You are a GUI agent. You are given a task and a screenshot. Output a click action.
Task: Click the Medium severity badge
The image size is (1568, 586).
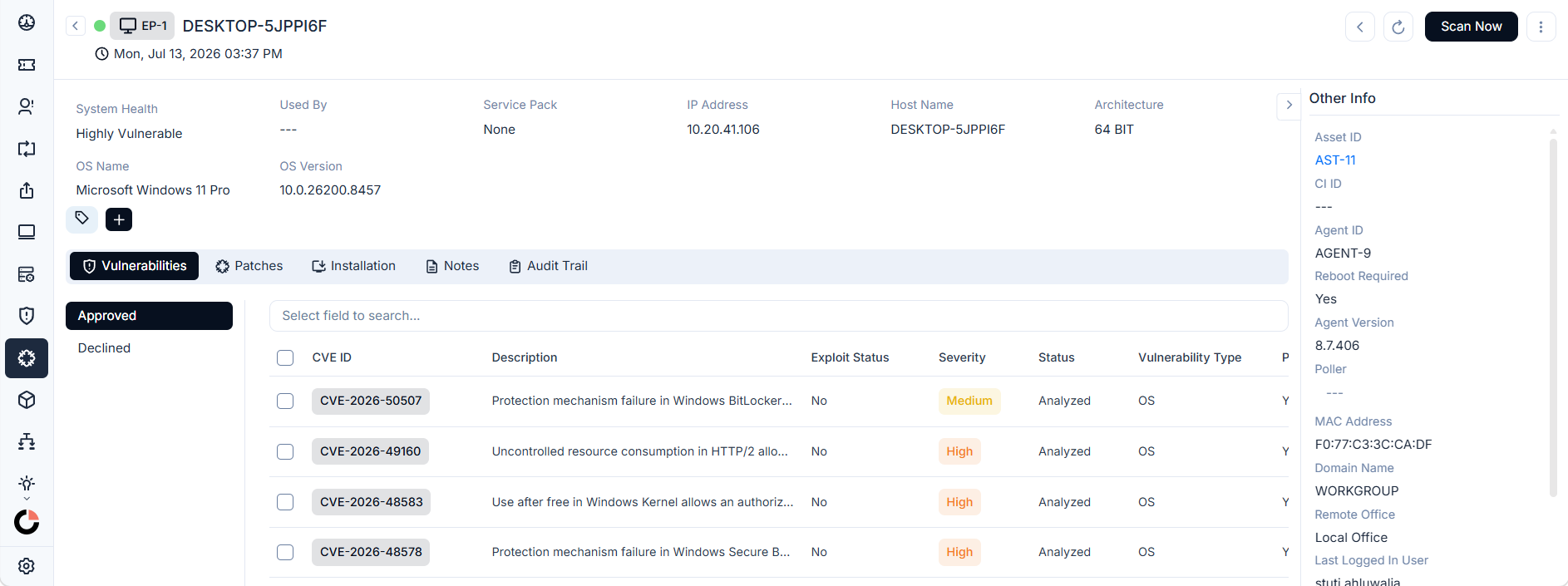(x=969, y=401)
